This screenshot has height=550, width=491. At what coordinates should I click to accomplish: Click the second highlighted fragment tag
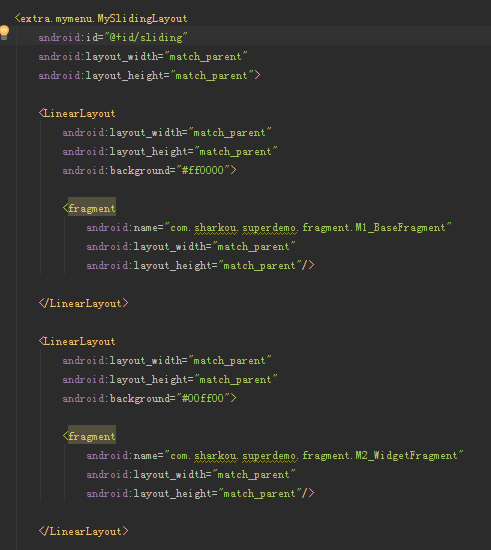tap(92, 436)
